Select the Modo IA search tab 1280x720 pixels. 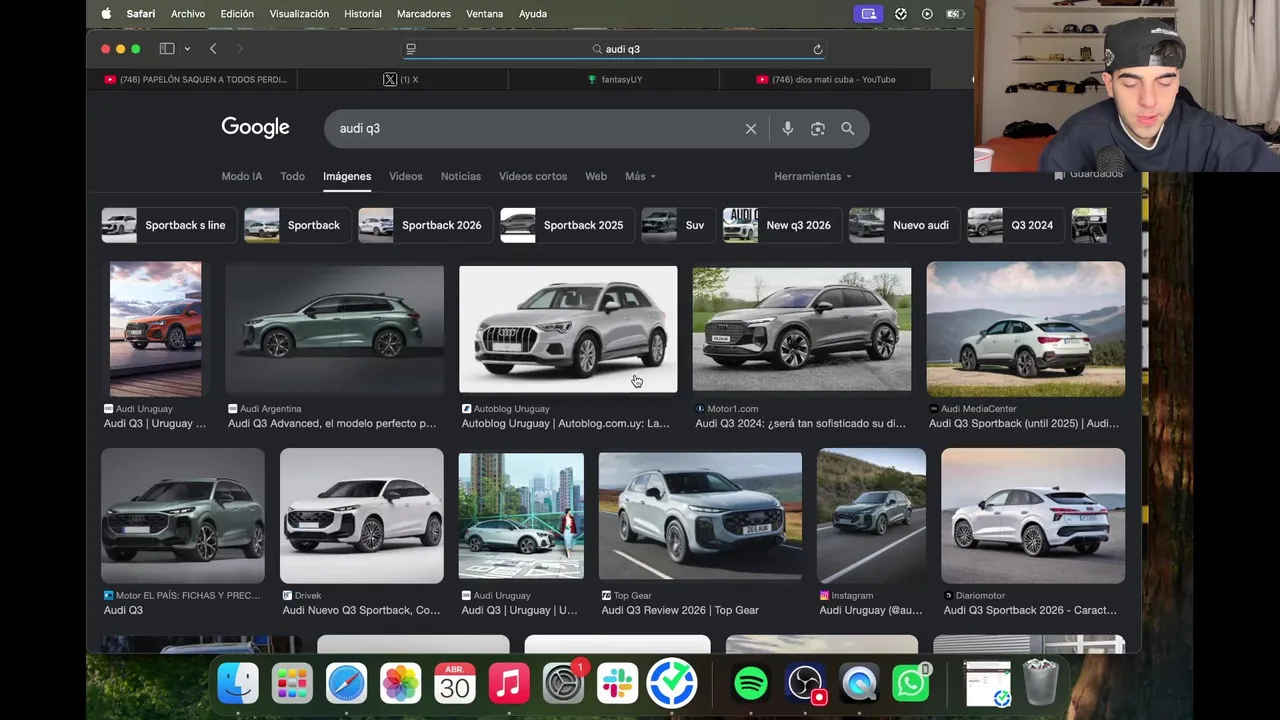242,176
